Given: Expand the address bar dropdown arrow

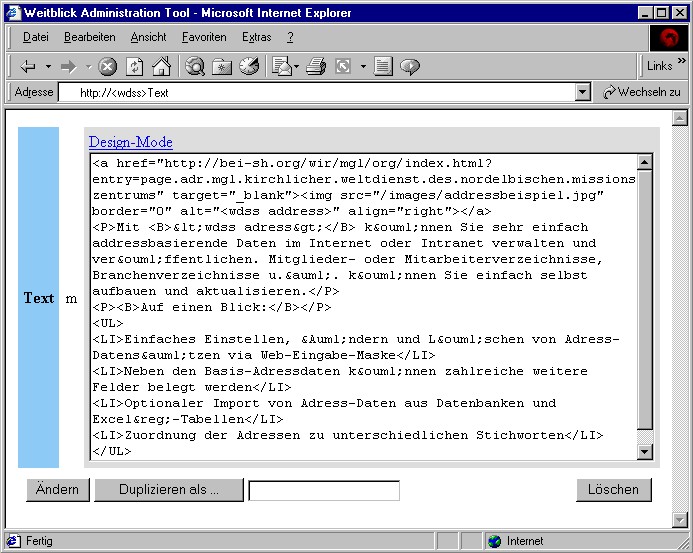Looking at the screenshot, I should point(583,92).
